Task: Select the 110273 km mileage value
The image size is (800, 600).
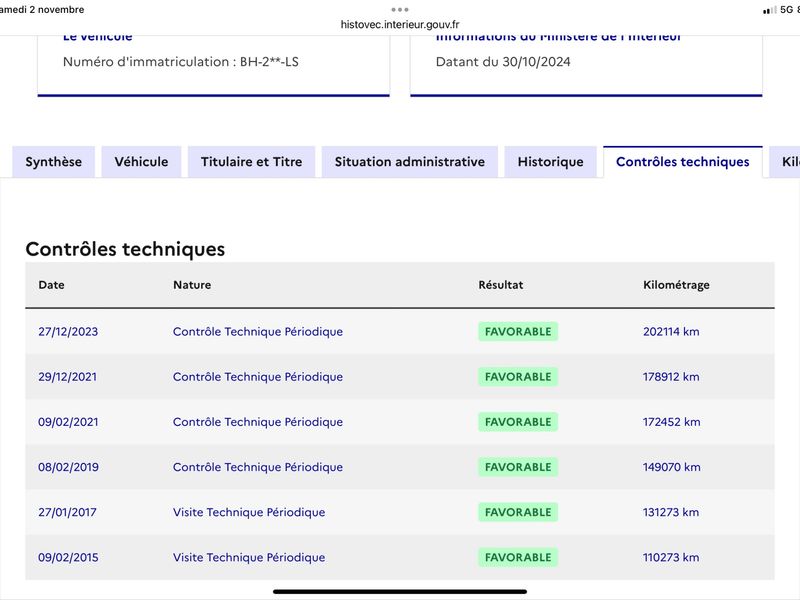Action: point(671,557)
